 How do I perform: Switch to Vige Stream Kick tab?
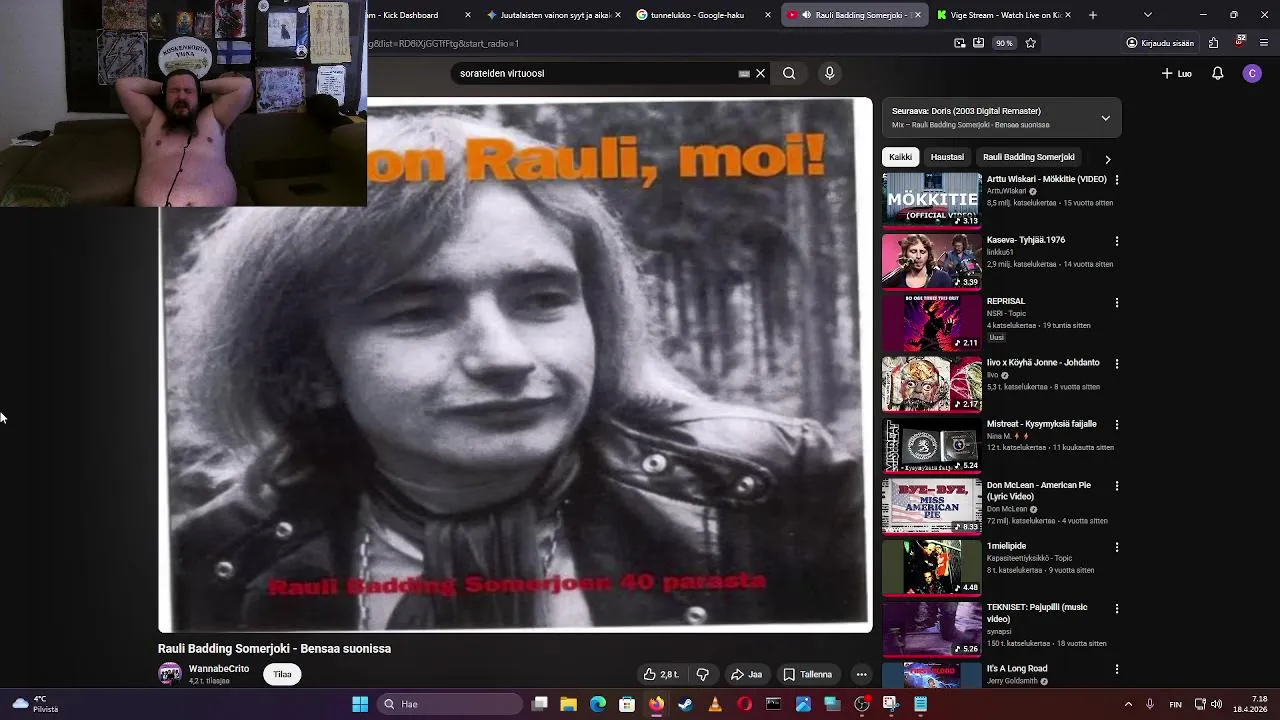1003,15
